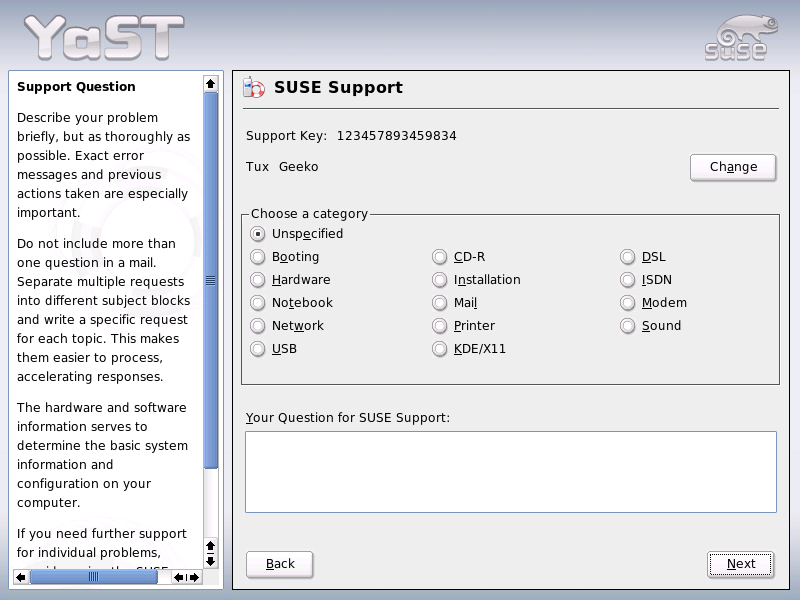Click the help panel horizontal scrollbar thumb
Viewport: 800px width, 600px height.
(x=93, y=577)
